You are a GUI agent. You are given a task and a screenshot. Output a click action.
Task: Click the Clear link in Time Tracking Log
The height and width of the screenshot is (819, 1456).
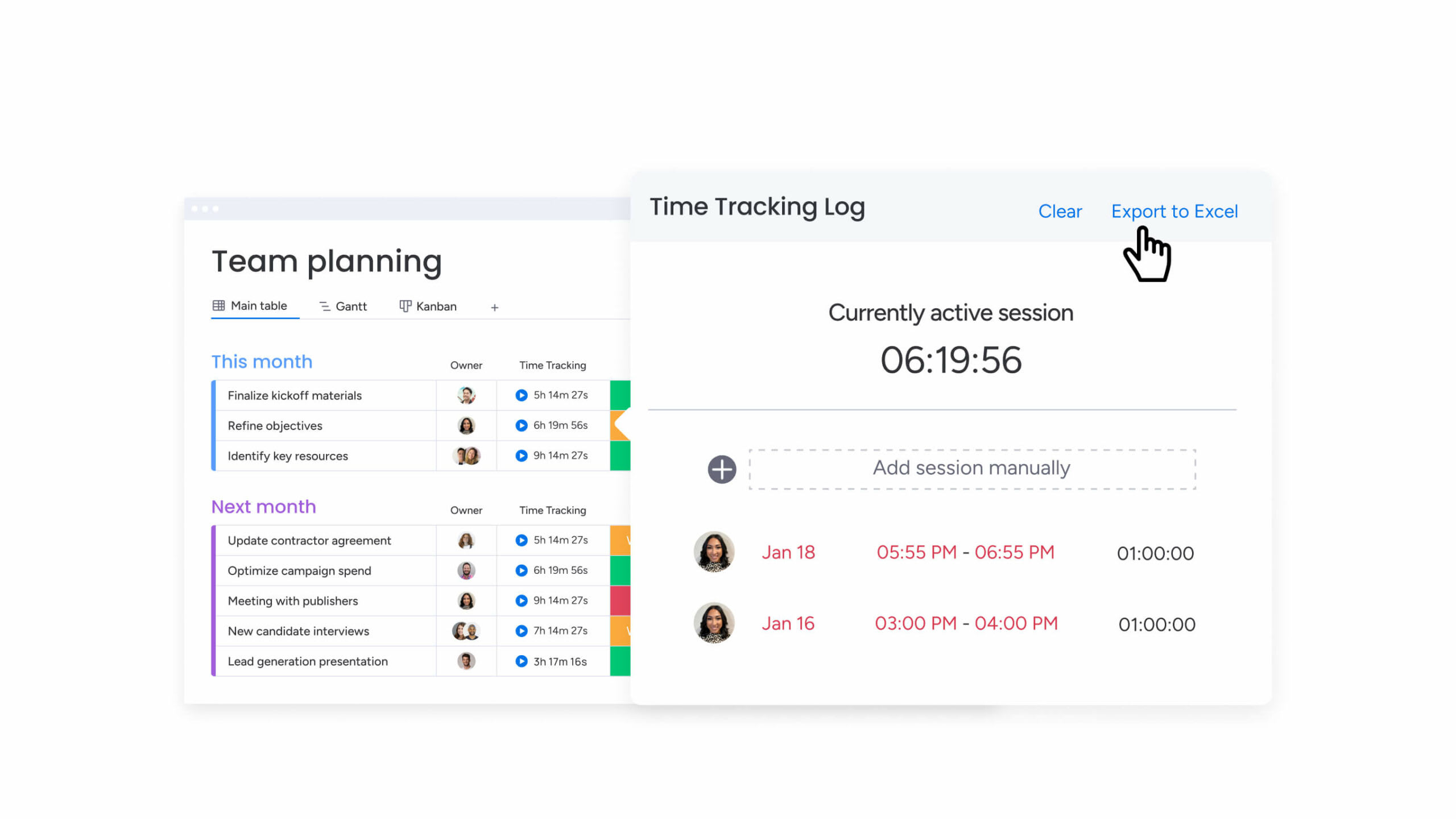coord(1060,211)
